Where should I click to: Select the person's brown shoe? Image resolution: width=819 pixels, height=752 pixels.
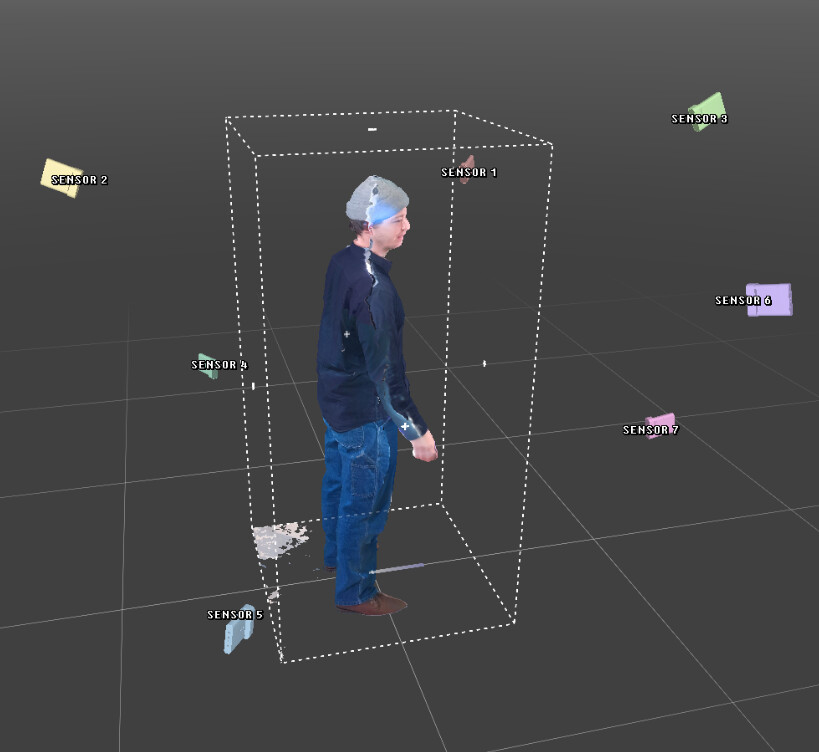(x=373, y=604)
